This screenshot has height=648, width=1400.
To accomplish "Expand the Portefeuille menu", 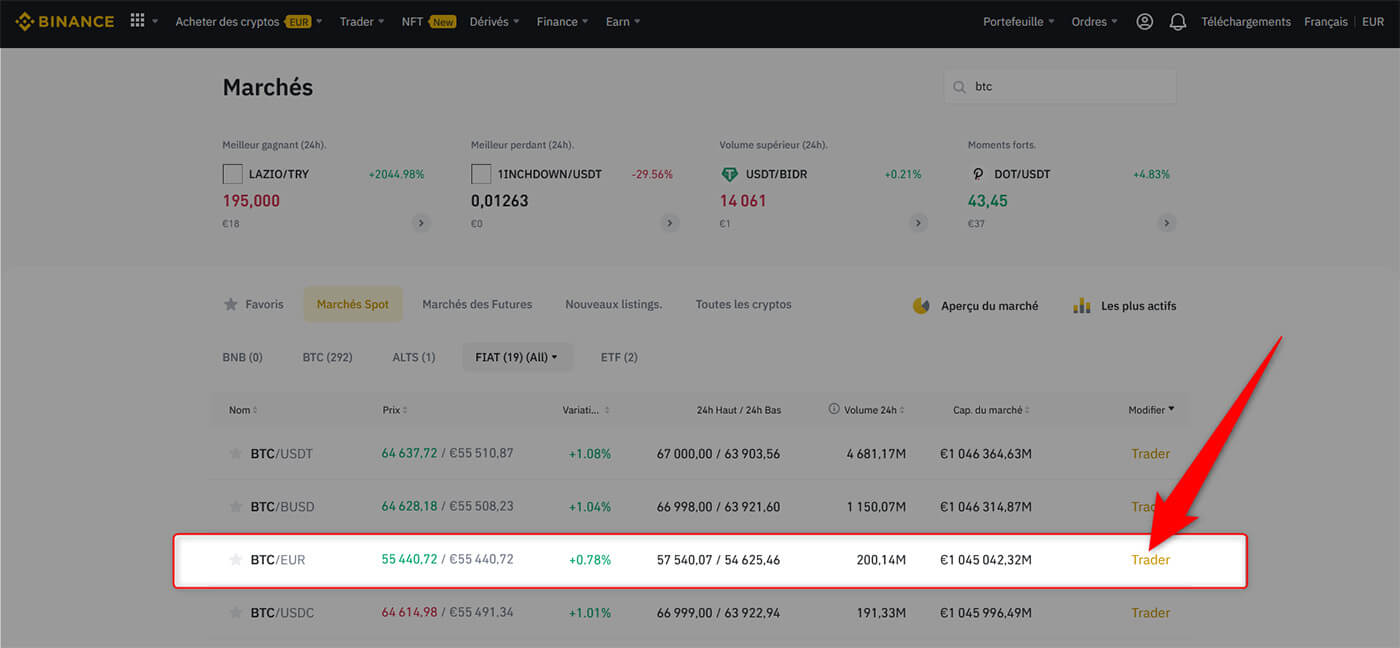I will (x=1019, y=21).
